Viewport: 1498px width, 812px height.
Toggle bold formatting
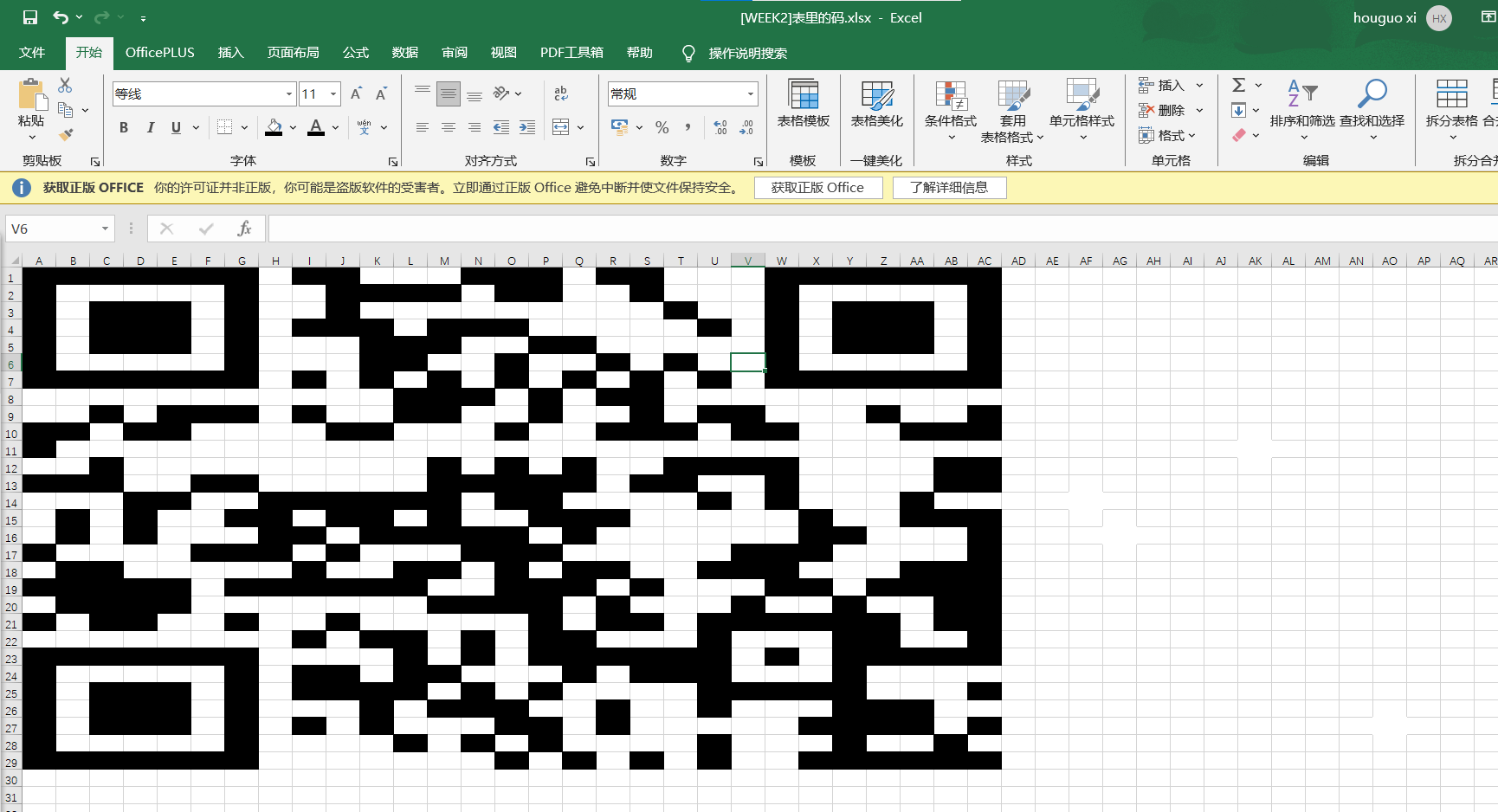tap(124, 127)
